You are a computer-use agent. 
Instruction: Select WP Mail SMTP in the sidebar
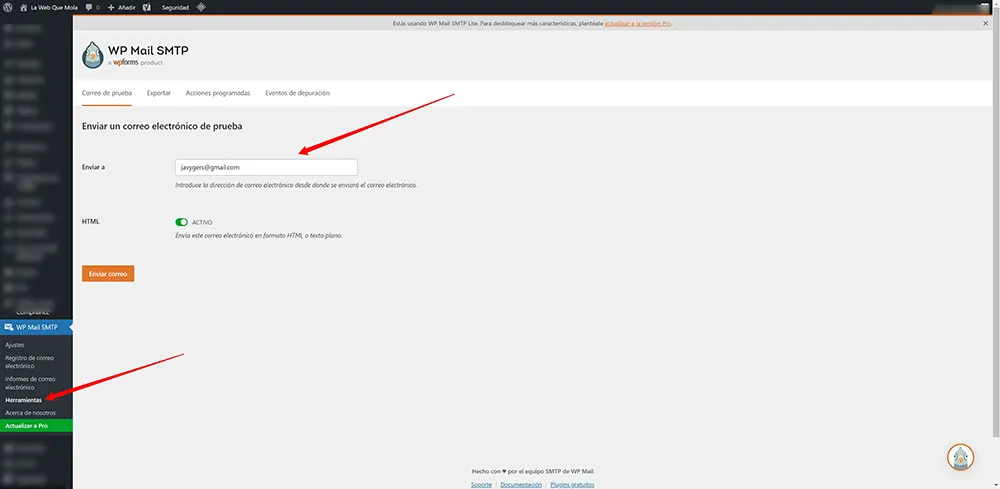36,328
